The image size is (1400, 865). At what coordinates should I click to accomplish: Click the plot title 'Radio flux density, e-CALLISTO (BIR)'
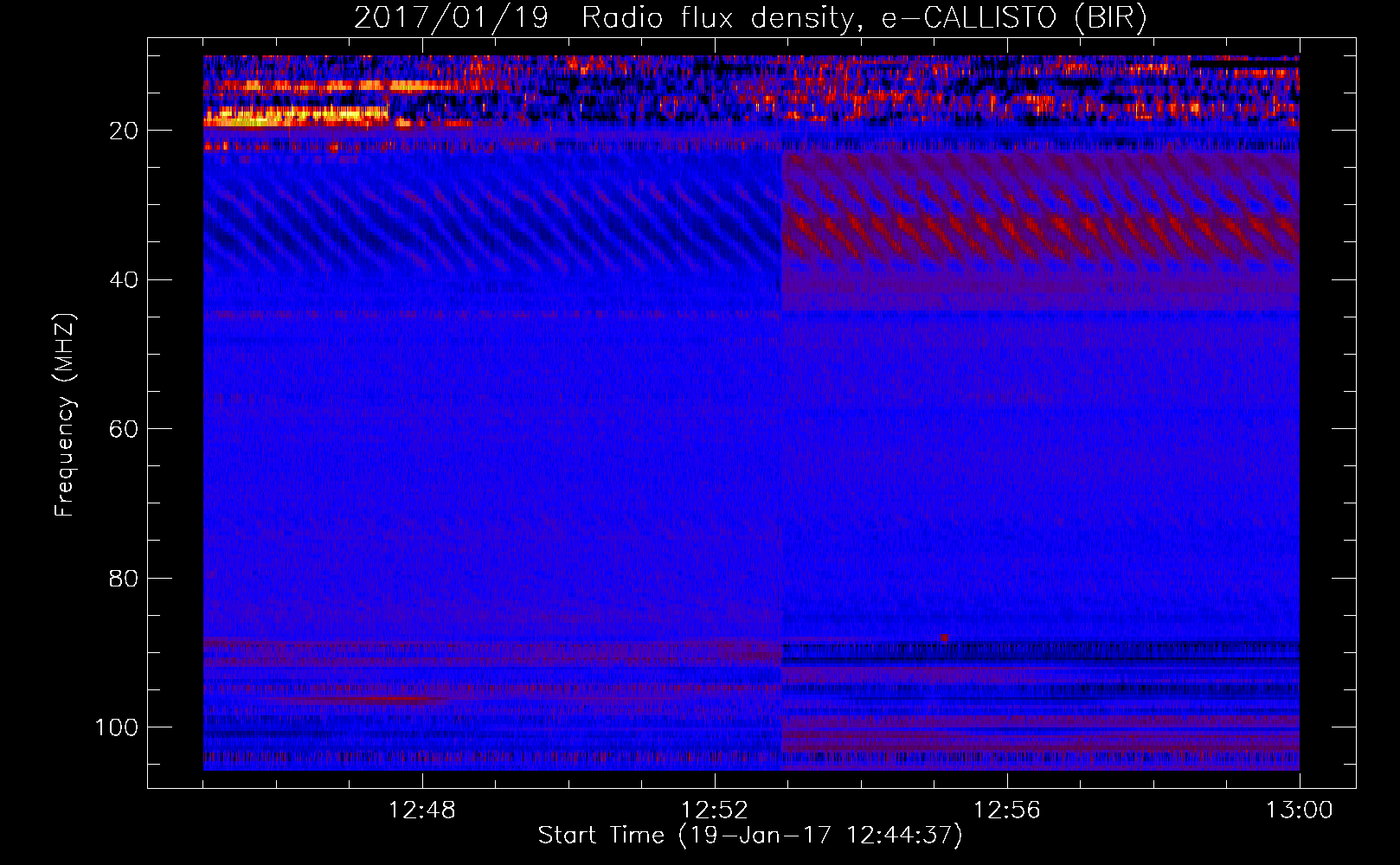click(864, 18)
